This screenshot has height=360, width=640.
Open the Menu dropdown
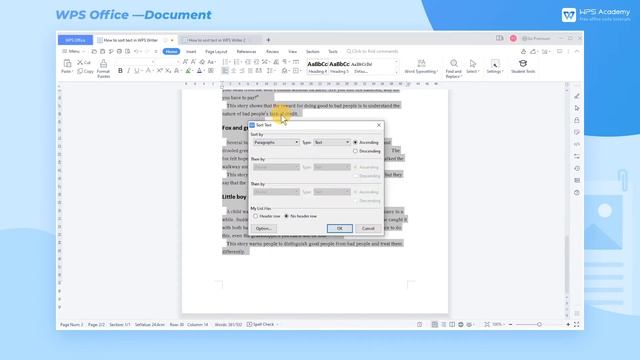click(x=73, y=51)
